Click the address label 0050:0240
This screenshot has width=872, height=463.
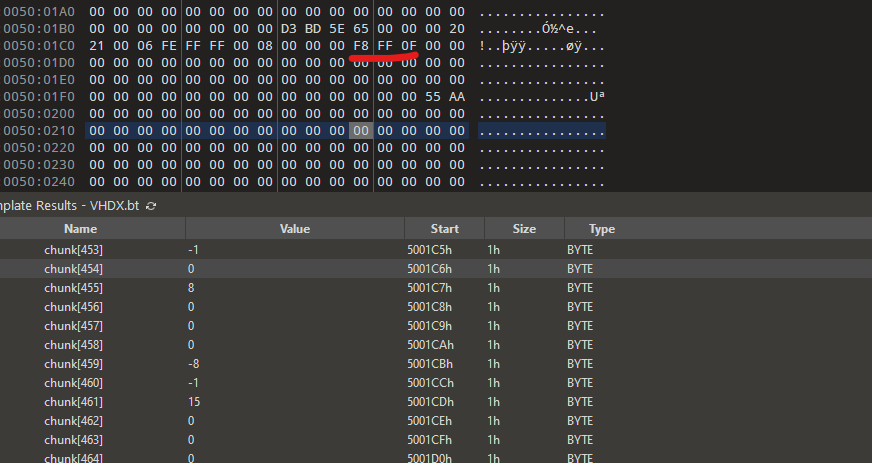pyautogui.click(x=39, y=182)
